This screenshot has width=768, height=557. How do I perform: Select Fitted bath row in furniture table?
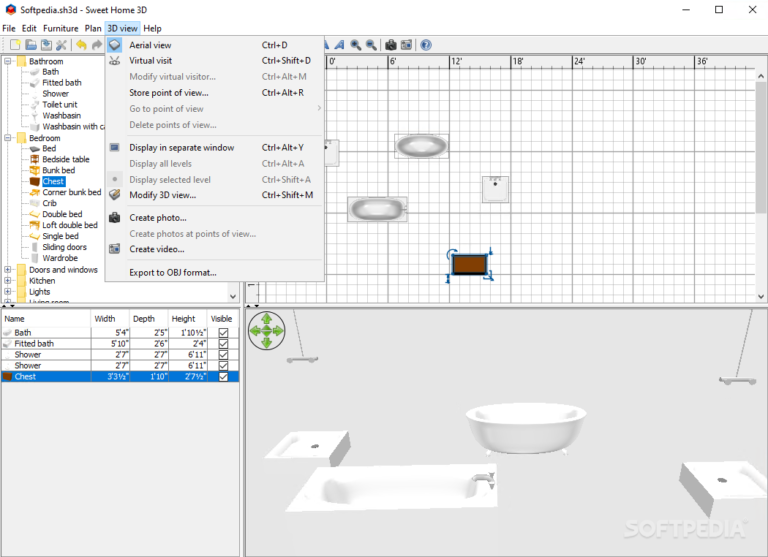tap(120, 343)
